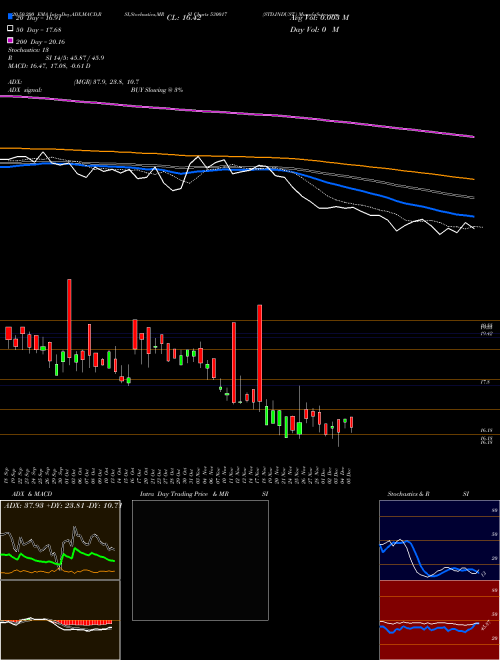Click the 'ADX signal:' label
The width and height of the screenshot is (500, 660).
tap(25, 90)
